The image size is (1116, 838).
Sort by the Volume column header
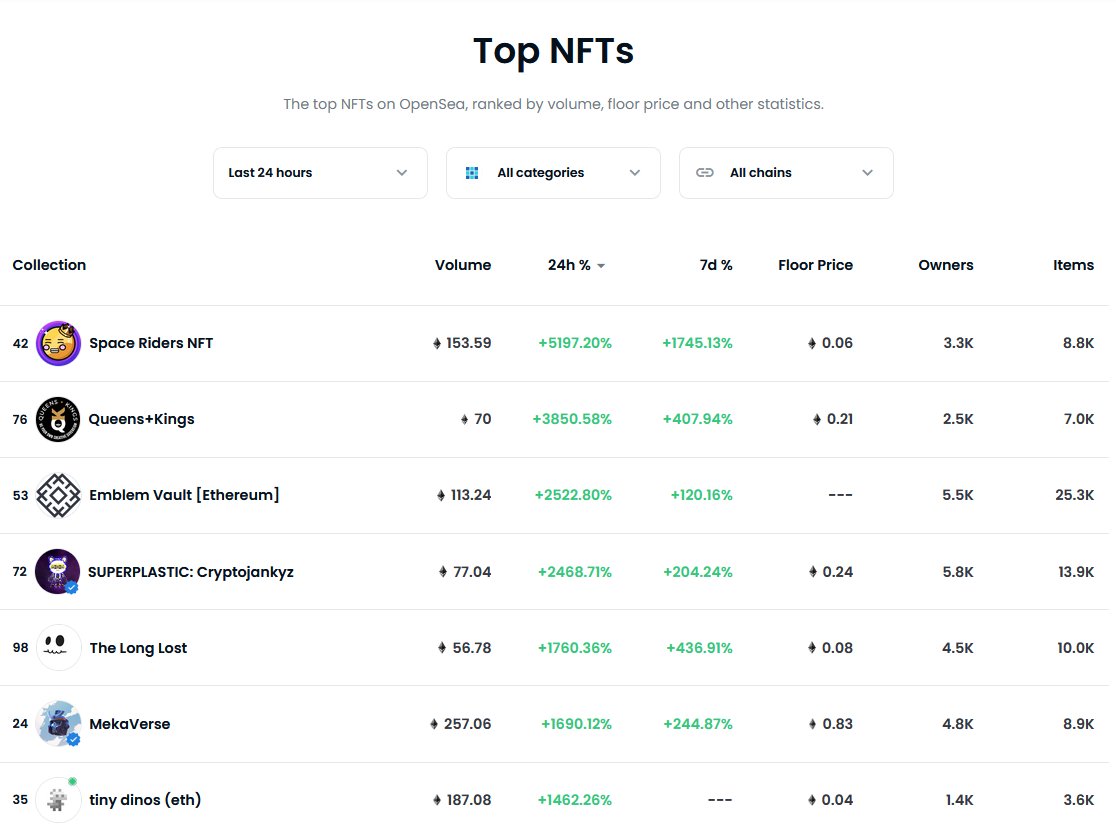(463, 265)
